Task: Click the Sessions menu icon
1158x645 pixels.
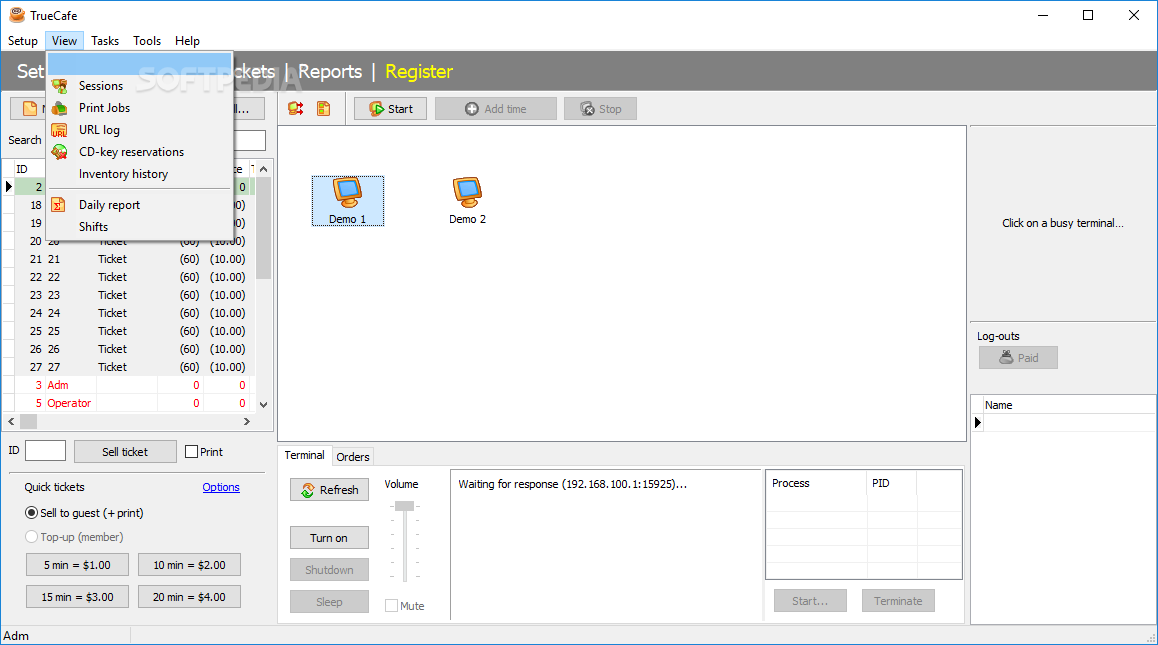Action: coord(59,86)
